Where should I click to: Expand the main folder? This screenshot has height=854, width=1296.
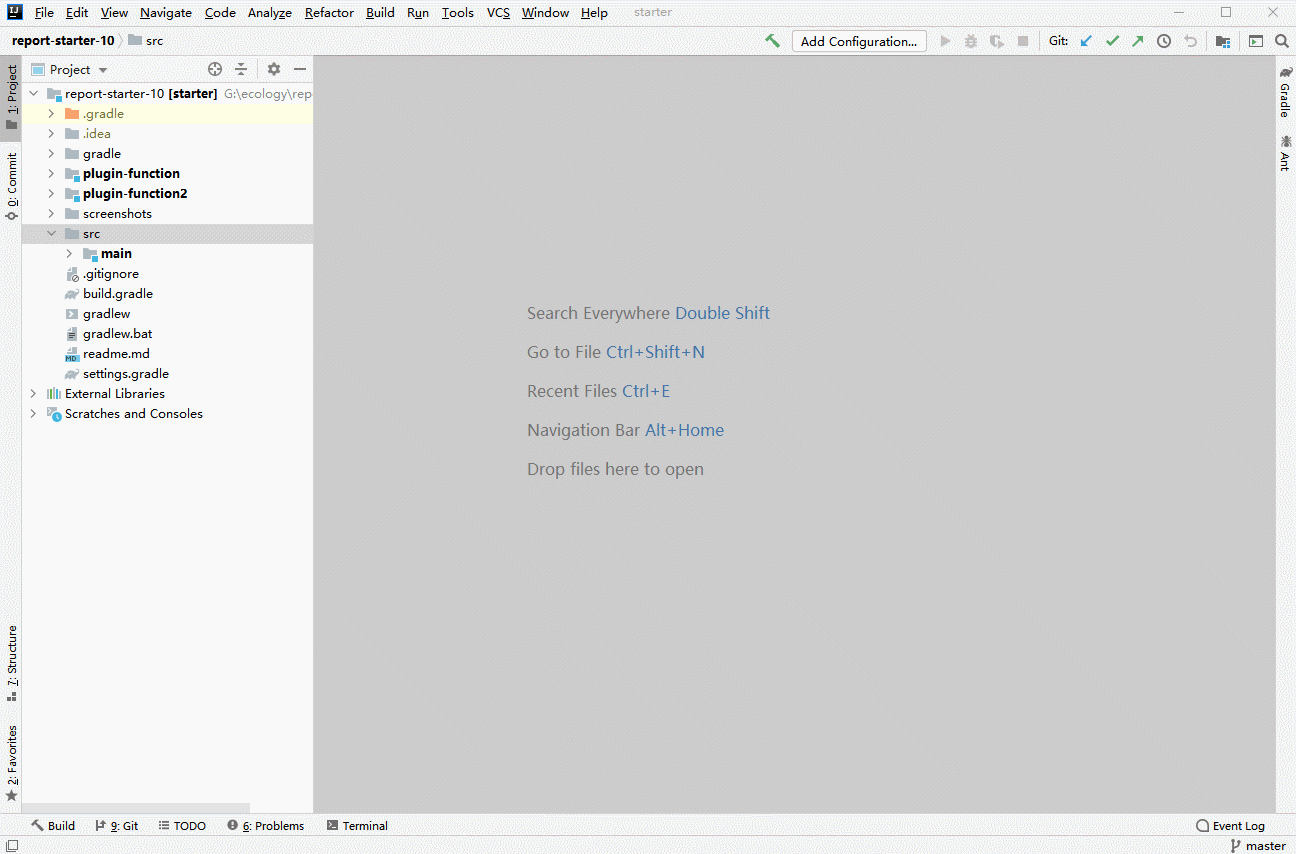coord(69,253)
